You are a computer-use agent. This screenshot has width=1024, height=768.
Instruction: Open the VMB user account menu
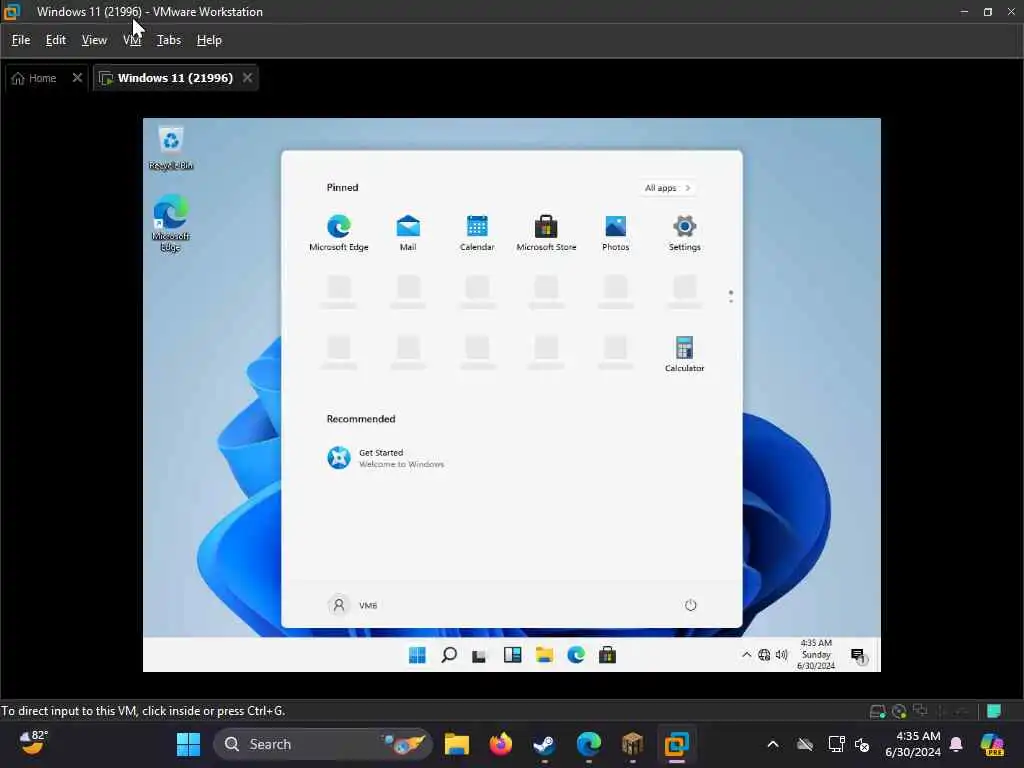click(x=353, y=605)
